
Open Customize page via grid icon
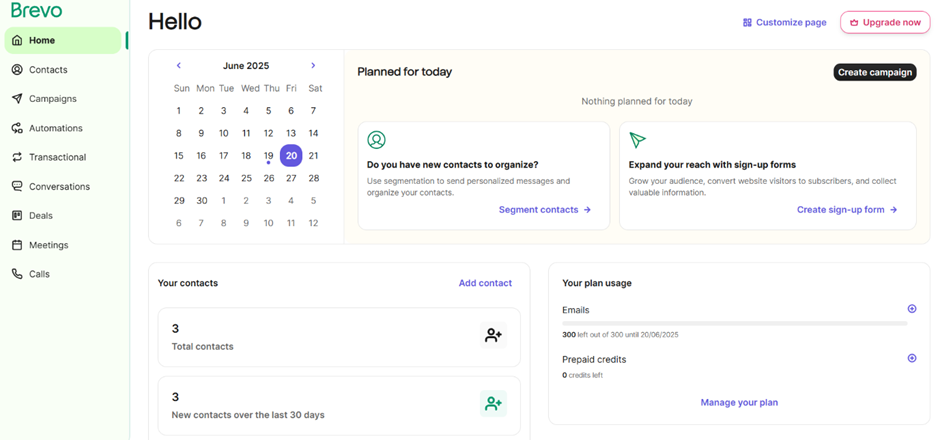pyautogui.click(x=747, y=22)
